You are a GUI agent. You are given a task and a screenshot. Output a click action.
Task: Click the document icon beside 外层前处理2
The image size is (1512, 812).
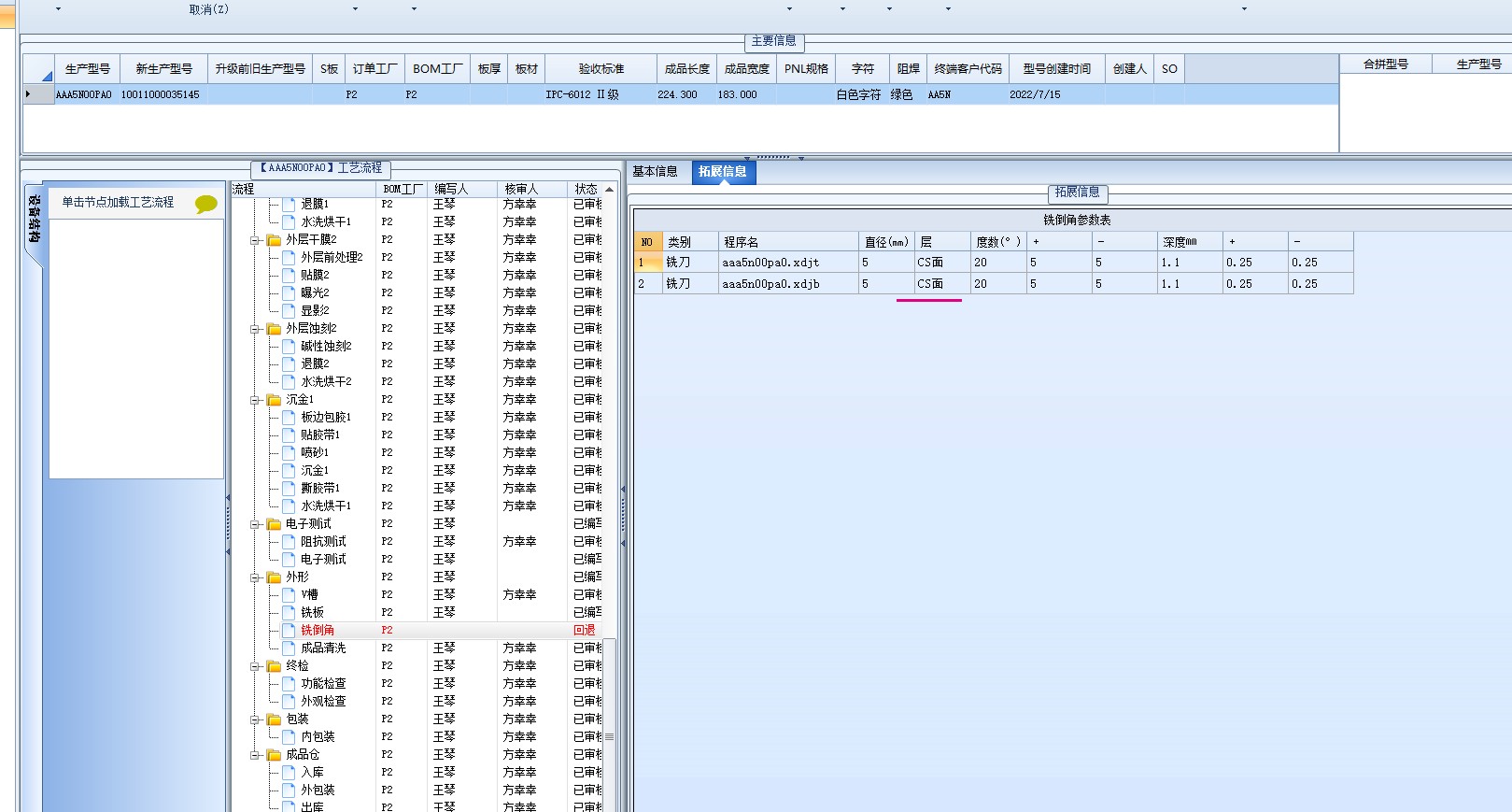pyautogui.click(x=289, y=257)
